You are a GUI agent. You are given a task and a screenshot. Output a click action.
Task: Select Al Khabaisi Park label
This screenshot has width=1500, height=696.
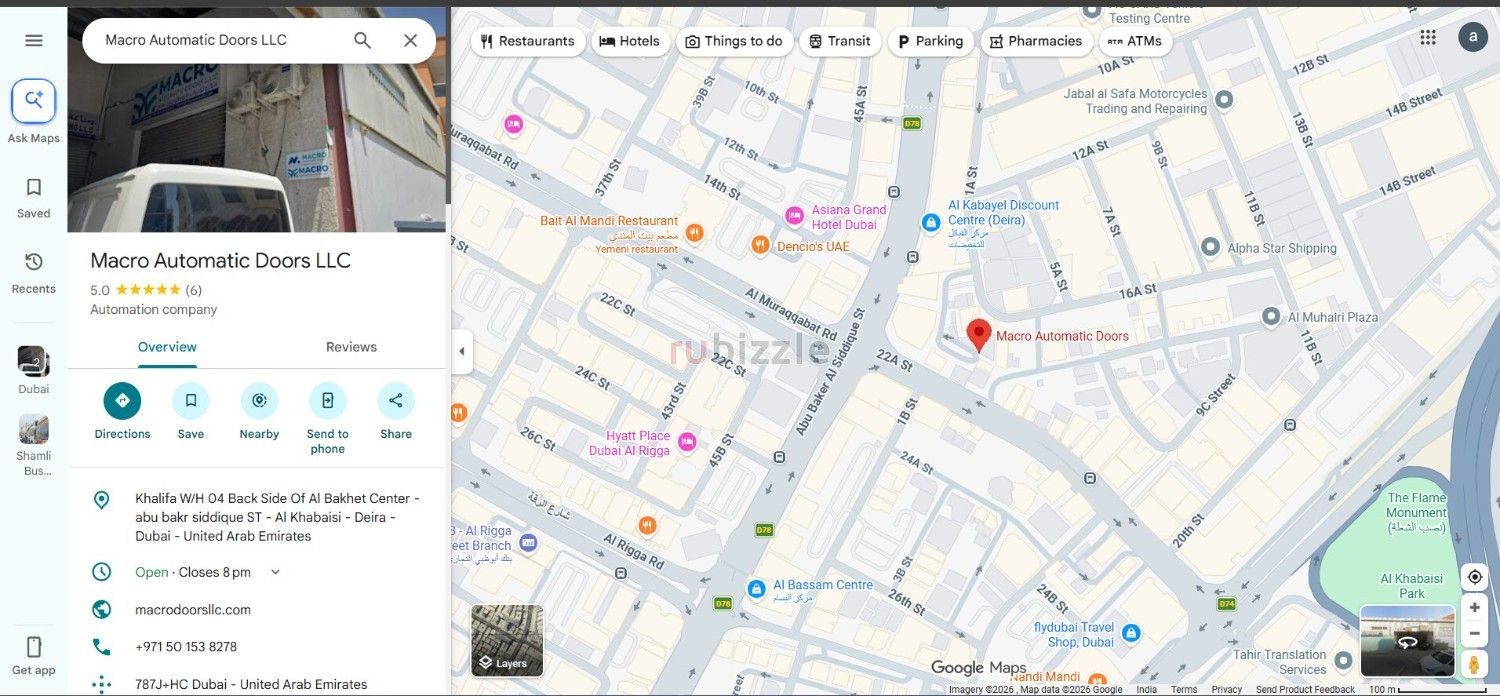(1411, 586)
